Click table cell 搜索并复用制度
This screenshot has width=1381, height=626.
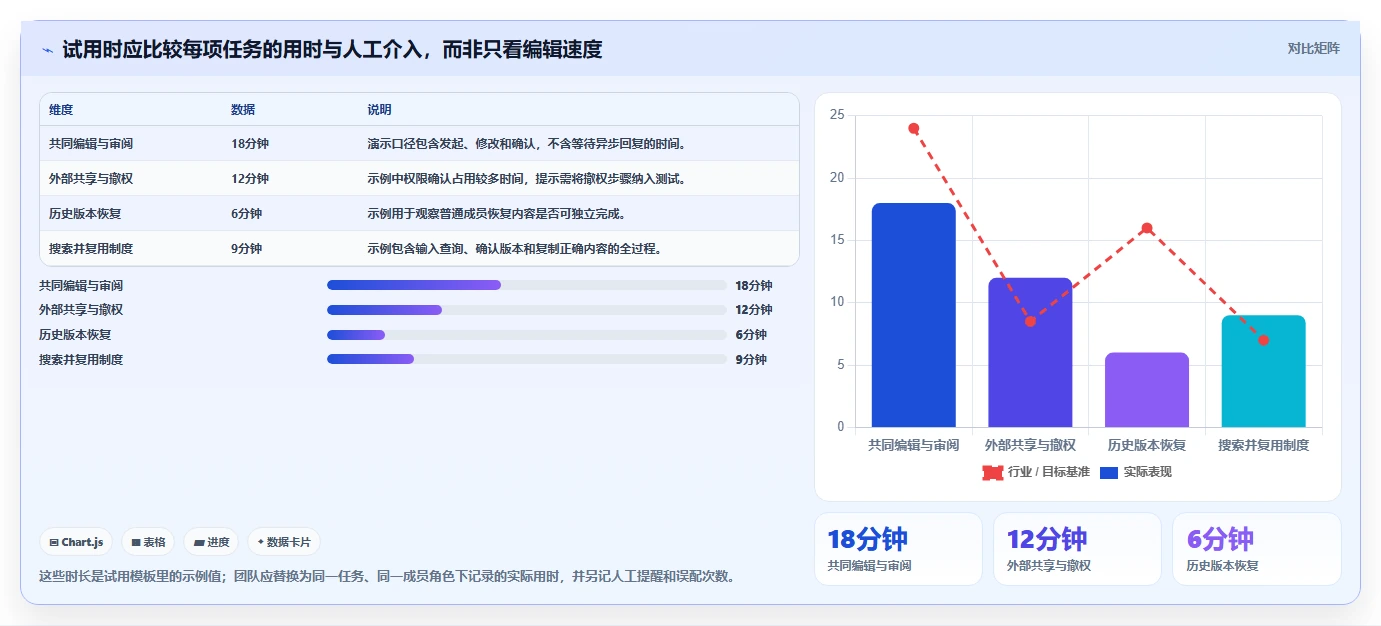91,249
